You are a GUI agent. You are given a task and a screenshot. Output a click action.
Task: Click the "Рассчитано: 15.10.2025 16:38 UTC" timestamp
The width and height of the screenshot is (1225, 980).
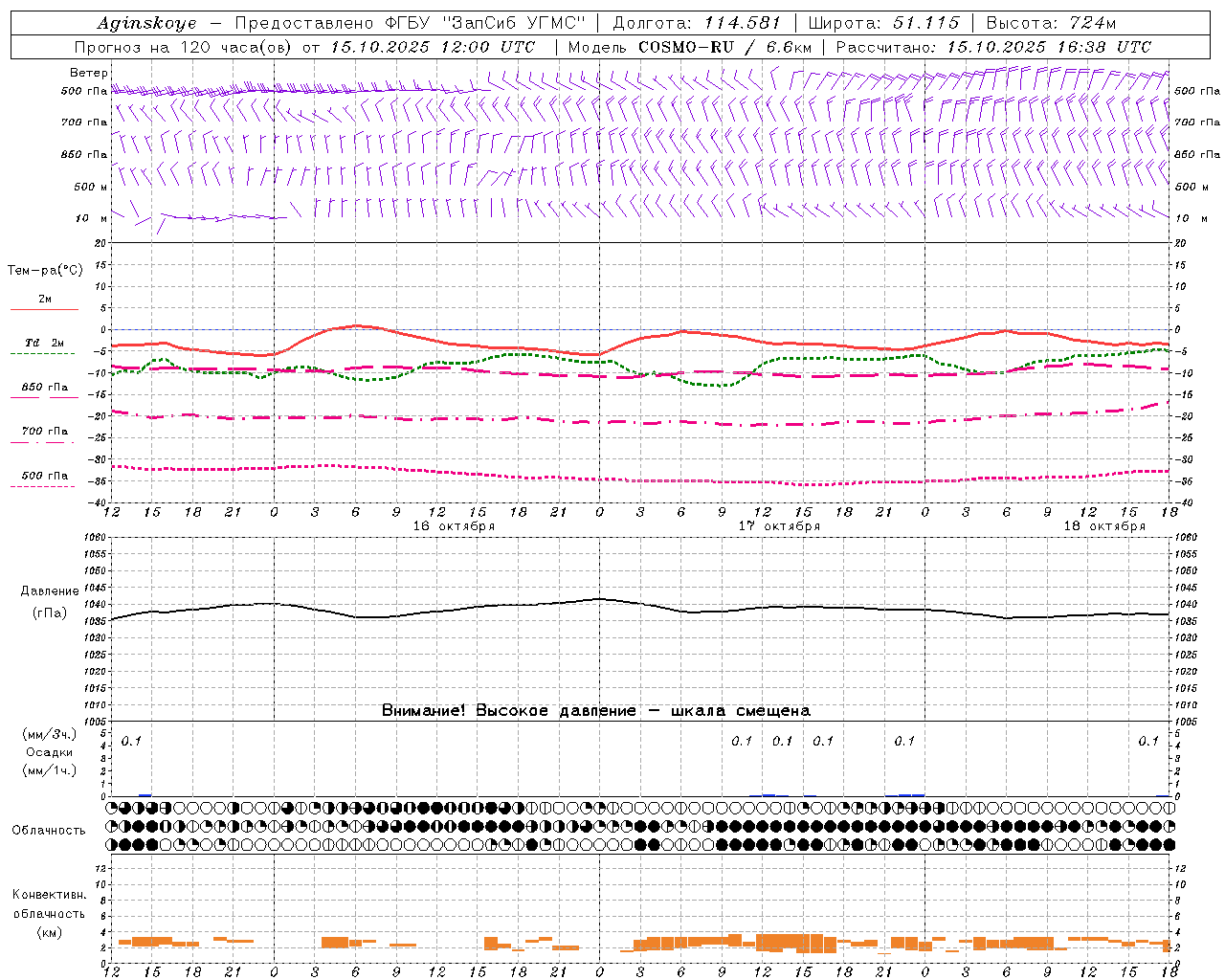point(993,47)
